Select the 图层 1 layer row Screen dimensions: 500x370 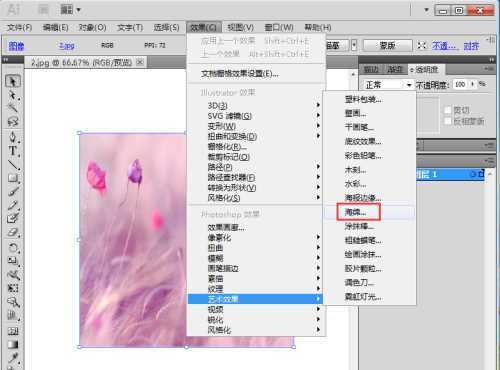(x=450, y=174)
